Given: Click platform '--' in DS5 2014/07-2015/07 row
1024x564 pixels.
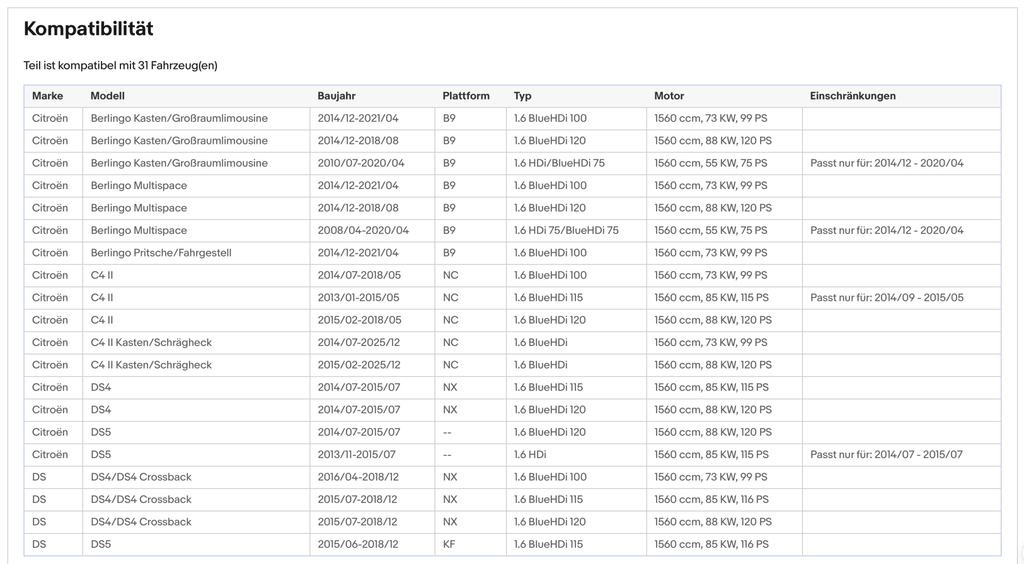Looking at the screenshot, I should tap(447, 432).
